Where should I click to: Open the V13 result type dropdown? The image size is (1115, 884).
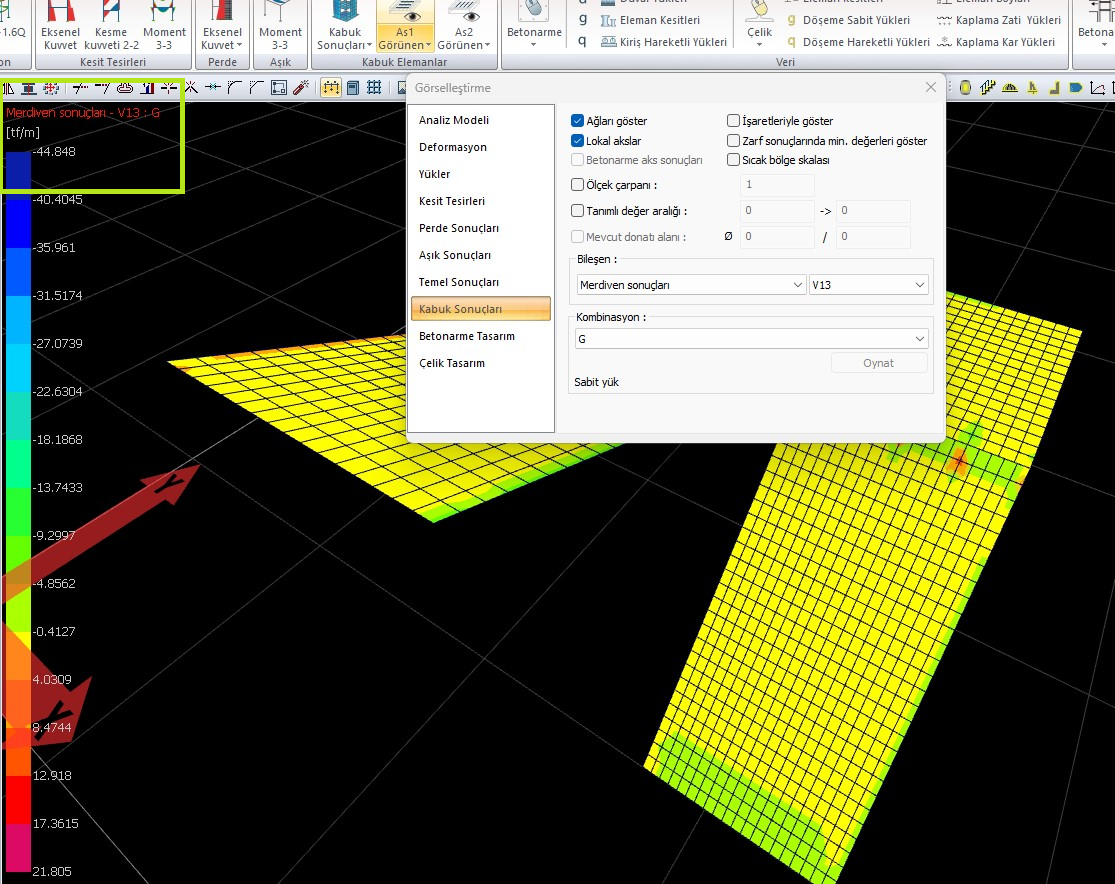click(868, 285)
